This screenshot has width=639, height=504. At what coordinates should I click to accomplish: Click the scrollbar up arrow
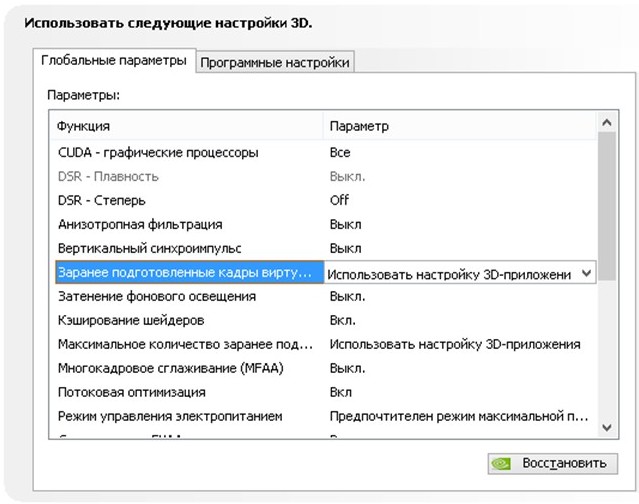pos(607,122)
